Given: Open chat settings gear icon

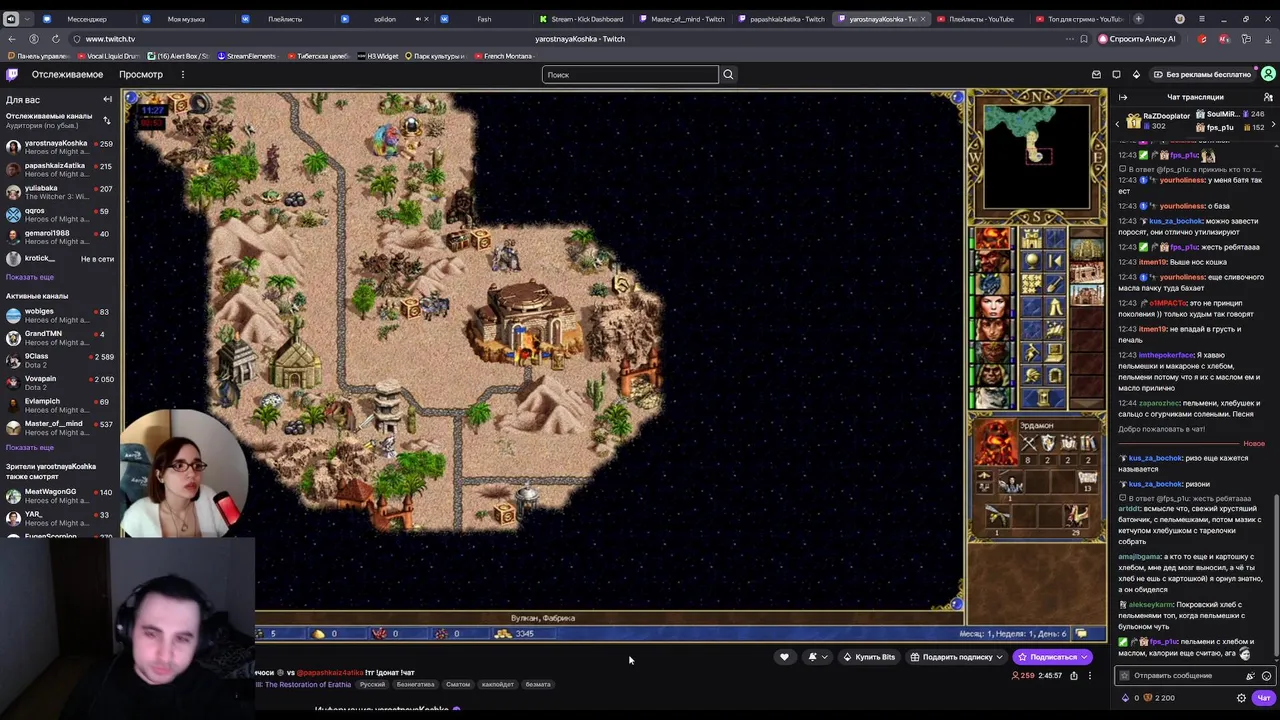Looking at the screenshot, I should (x=1241, y=698).
